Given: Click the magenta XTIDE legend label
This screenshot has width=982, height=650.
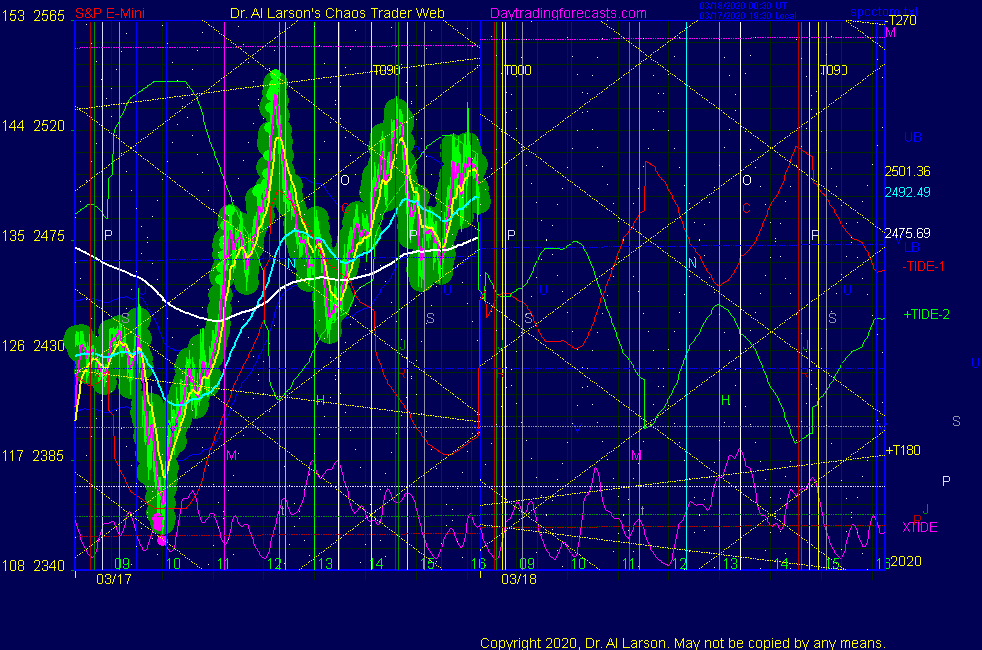Looking at the screenshot, I should (x=919, y=527).
